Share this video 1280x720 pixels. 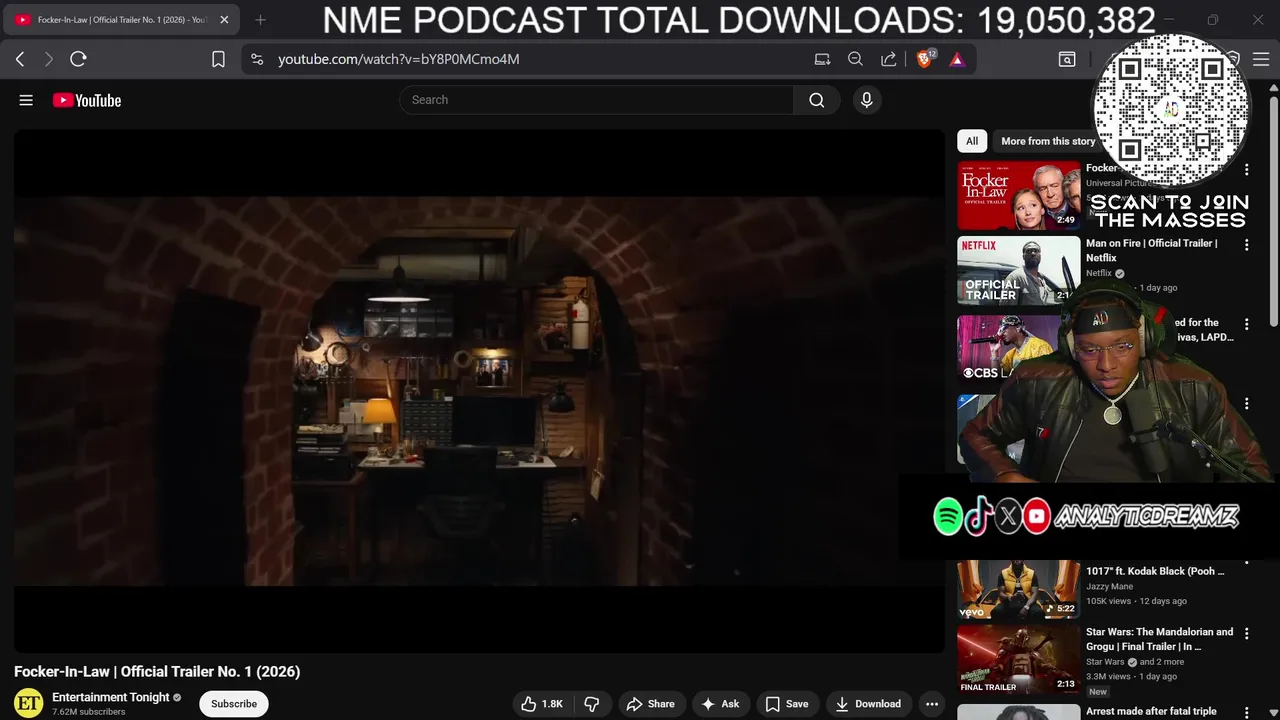(x=650, y=704)
